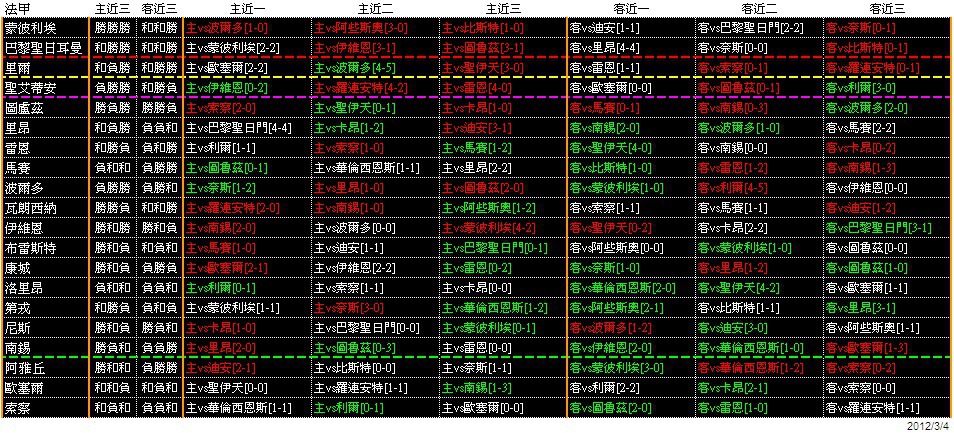This screenshot has width=954, height=433.
Task: Click result 客vs利爾[4-5]
Action: pyautogui.click(x=733, y=189)
